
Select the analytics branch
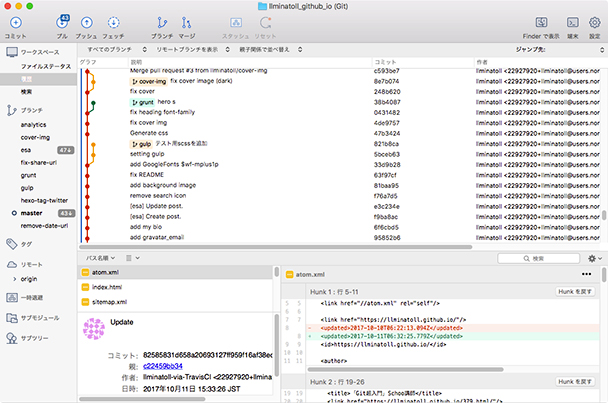(33, 125)
